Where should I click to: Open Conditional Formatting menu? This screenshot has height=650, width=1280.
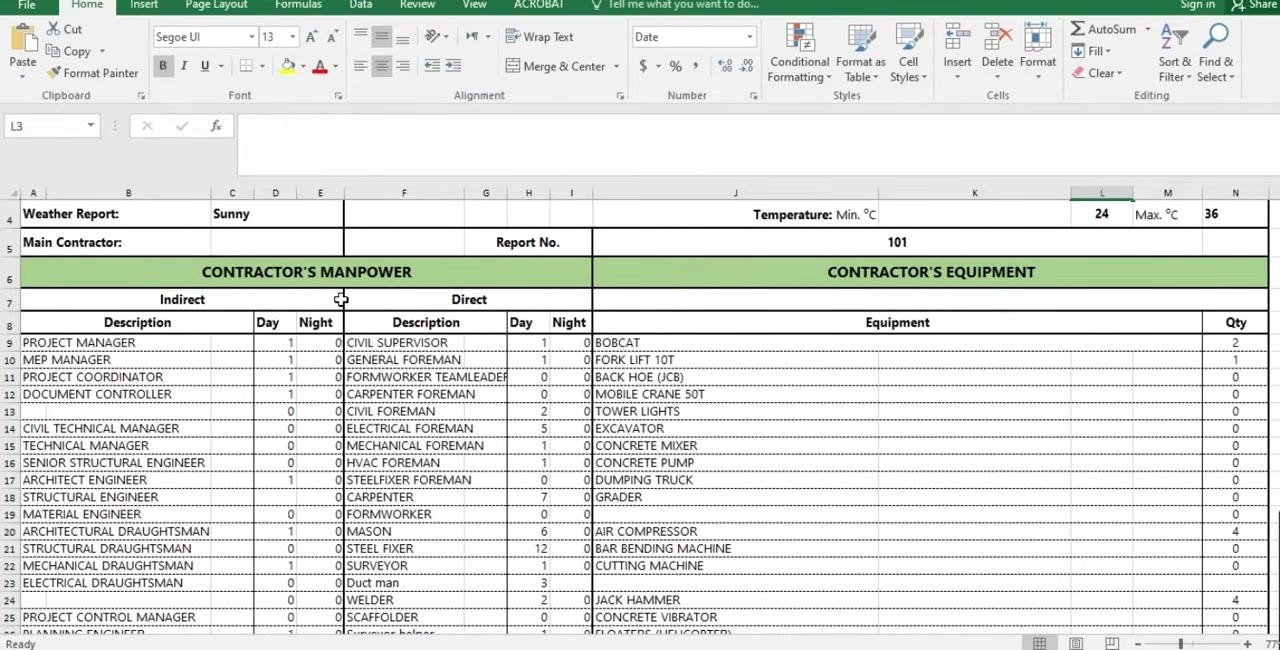(x=800, y=53)
